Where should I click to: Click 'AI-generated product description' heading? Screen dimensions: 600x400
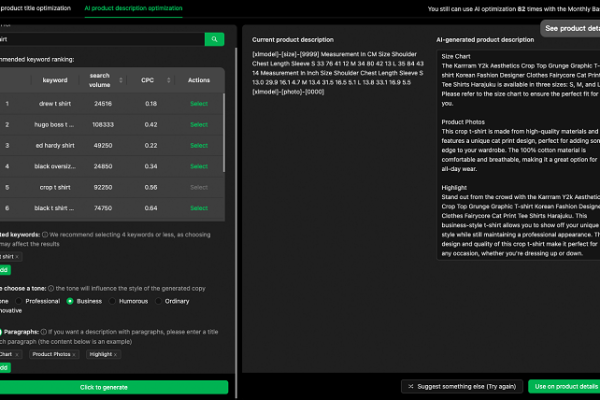(485, 39)
